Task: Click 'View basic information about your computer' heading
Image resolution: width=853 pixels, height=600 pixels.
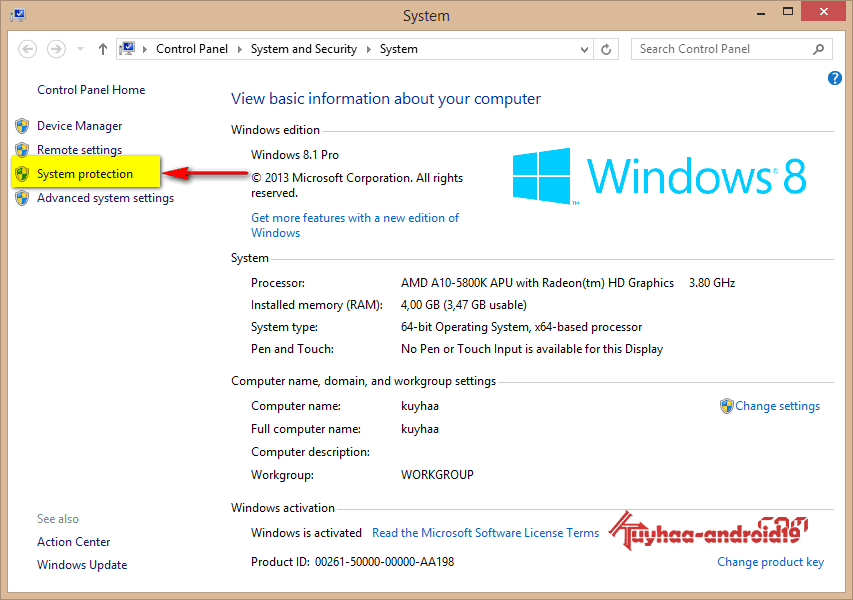Action: pos(386,99)
